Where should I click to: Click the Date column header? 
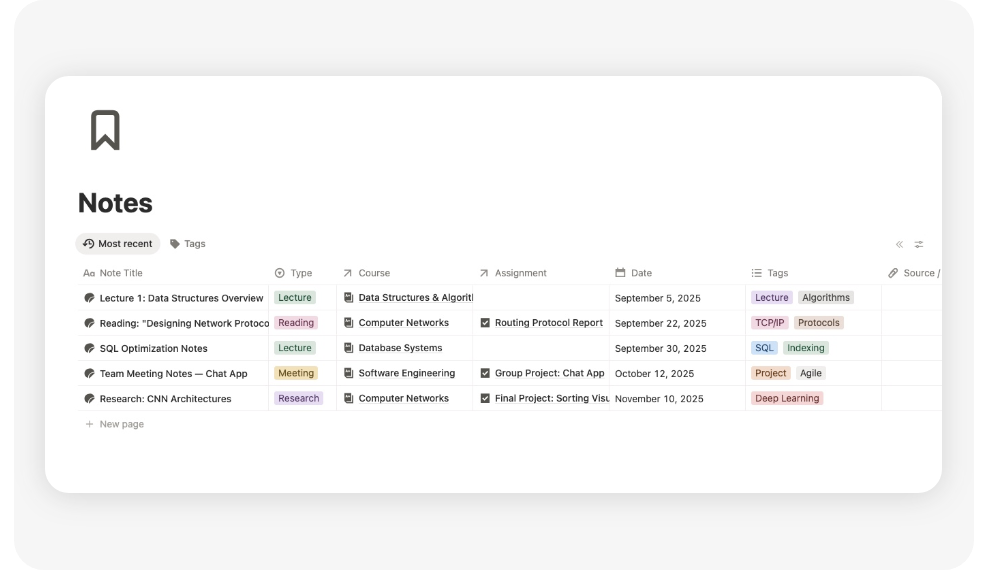click(633, 273)
